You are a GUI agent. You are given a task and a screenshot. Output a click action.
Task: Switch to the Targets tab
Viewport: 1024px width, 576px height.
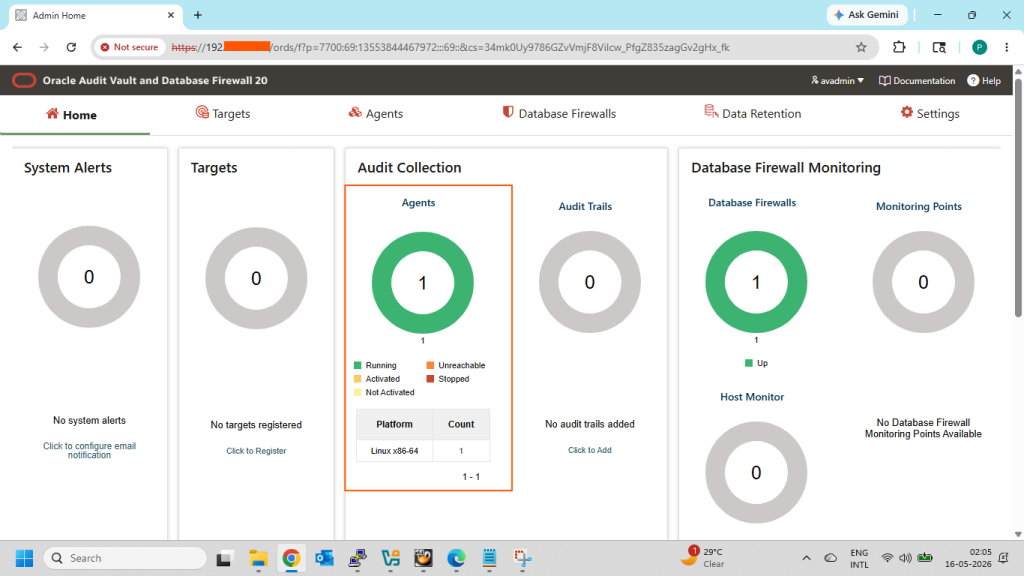pyautogui.click(x=223, y=114)
